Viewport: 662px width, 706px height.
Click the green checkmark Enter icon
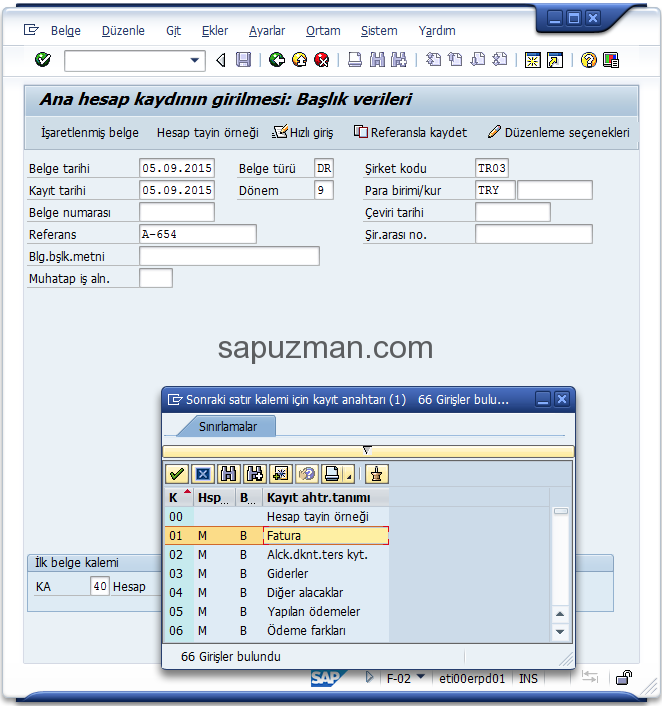click(x=43, y=59)
